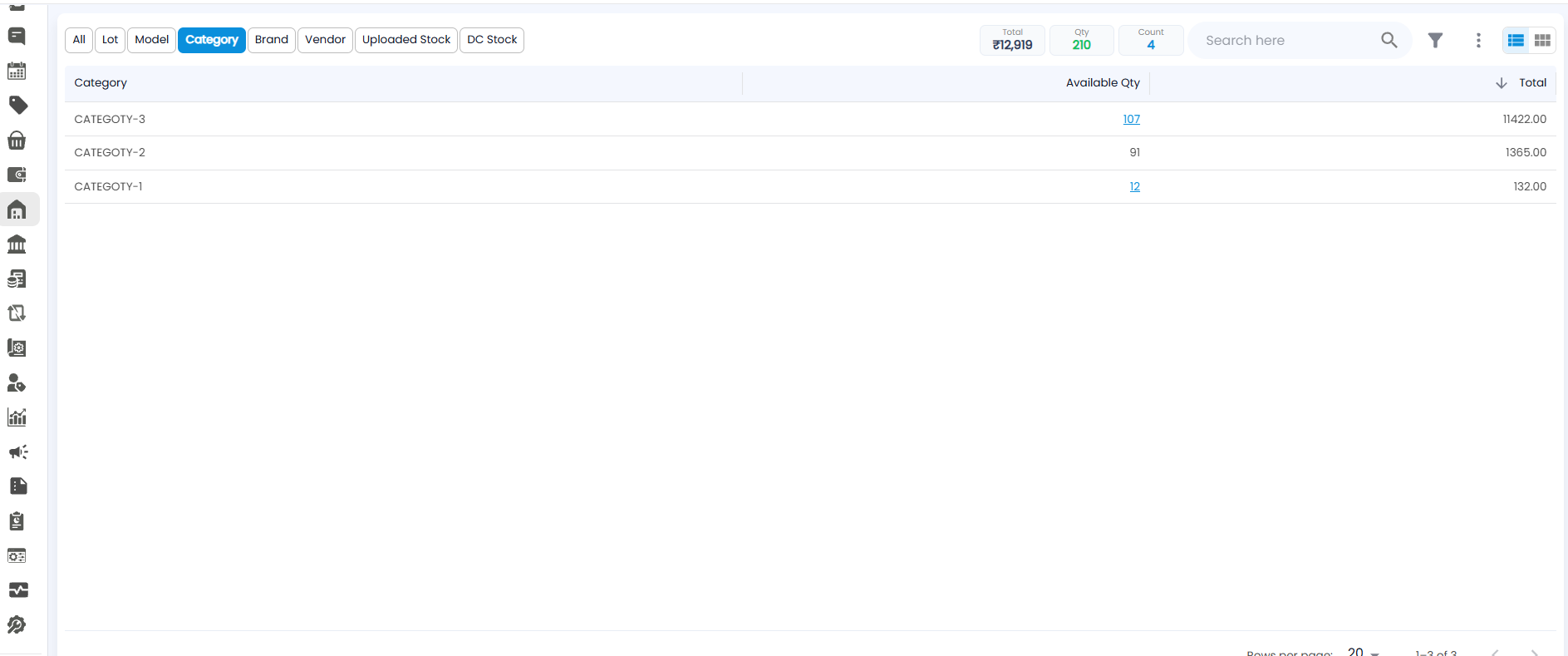The width and height of the screenshot is (1568, 656).
Task: Click the Category column header
Action: click(101, 83)
